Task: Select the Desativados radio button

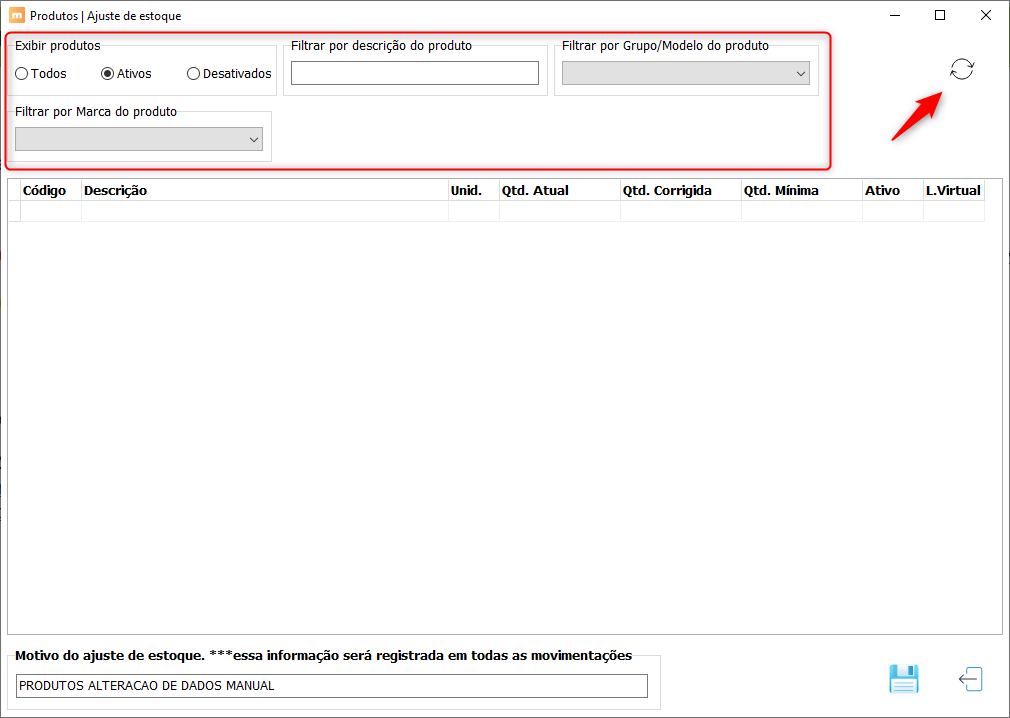Action: pos(229,73)
